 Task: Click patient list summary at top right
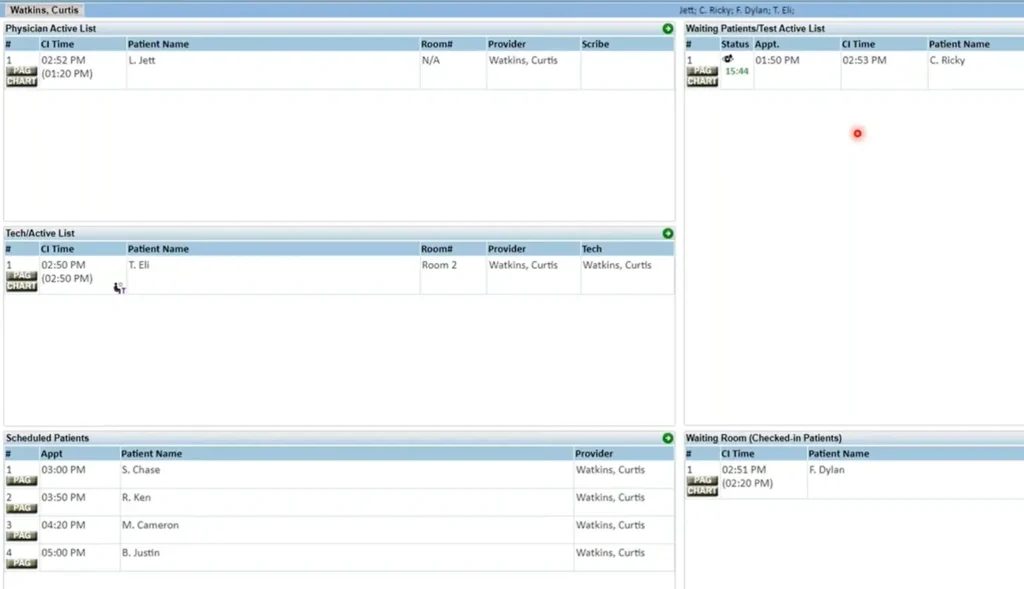pyautogui.click(x=737, y=10)
